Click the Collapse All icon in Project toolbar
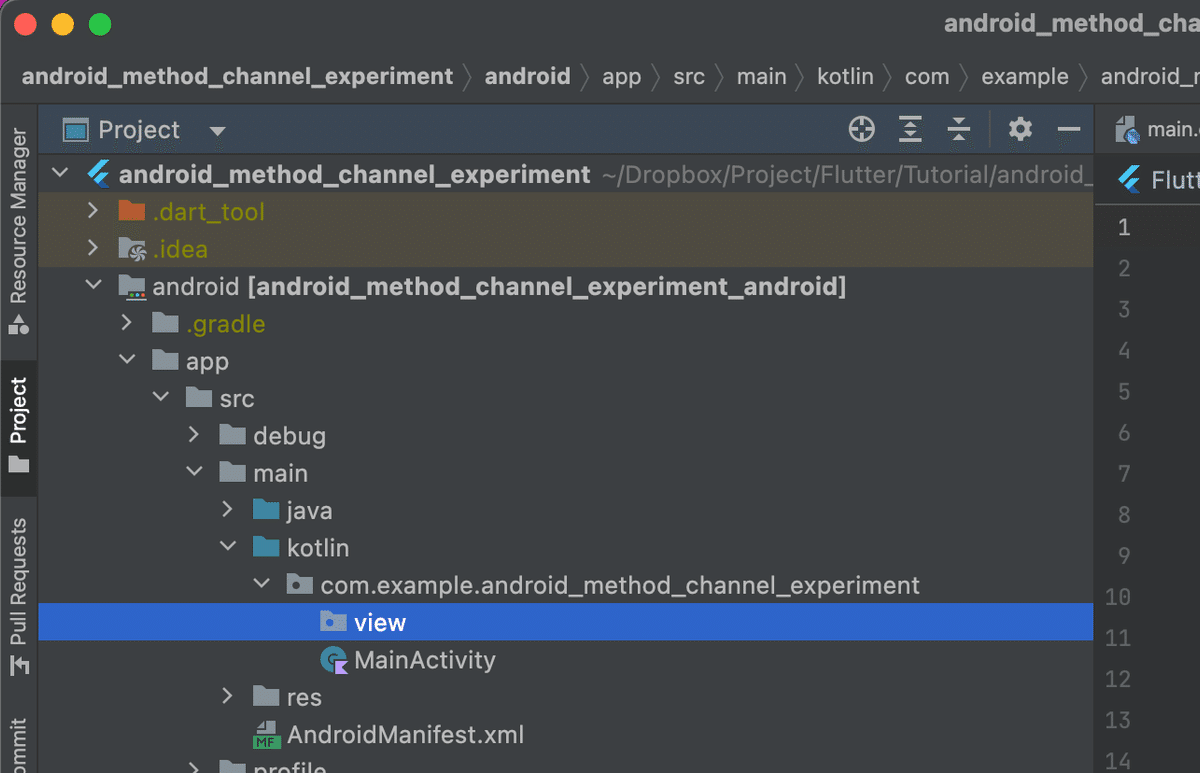 (959, 129)
